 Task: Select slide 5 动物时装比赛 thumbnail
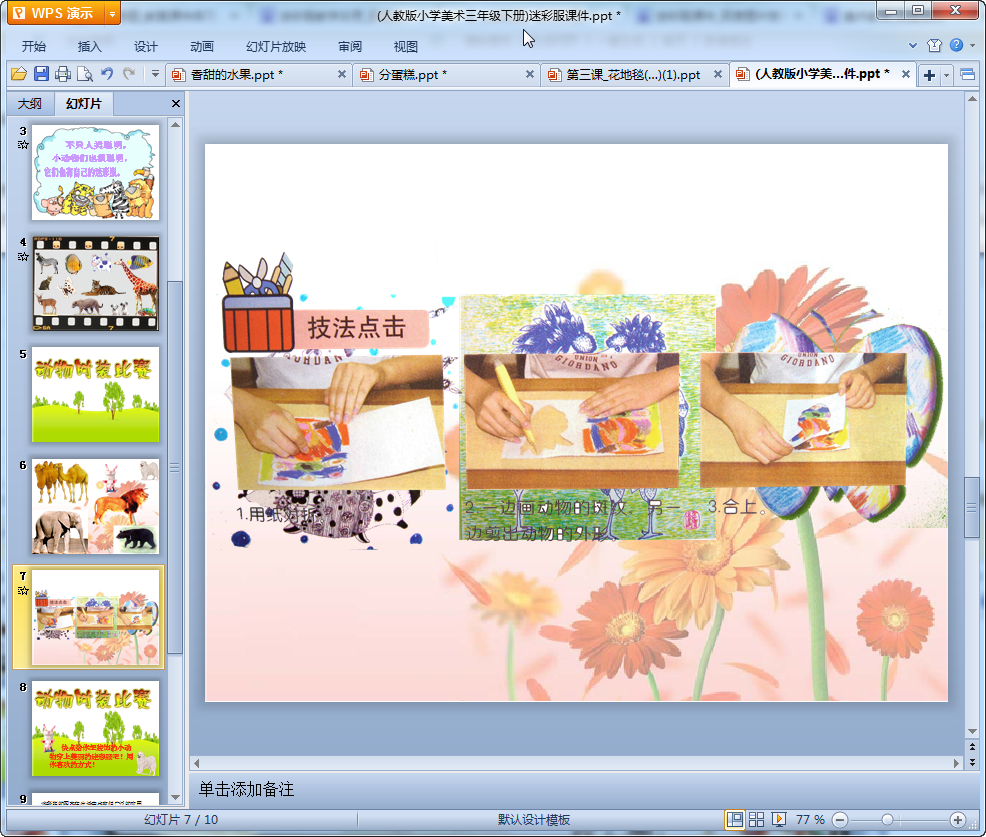click(96, 394)
